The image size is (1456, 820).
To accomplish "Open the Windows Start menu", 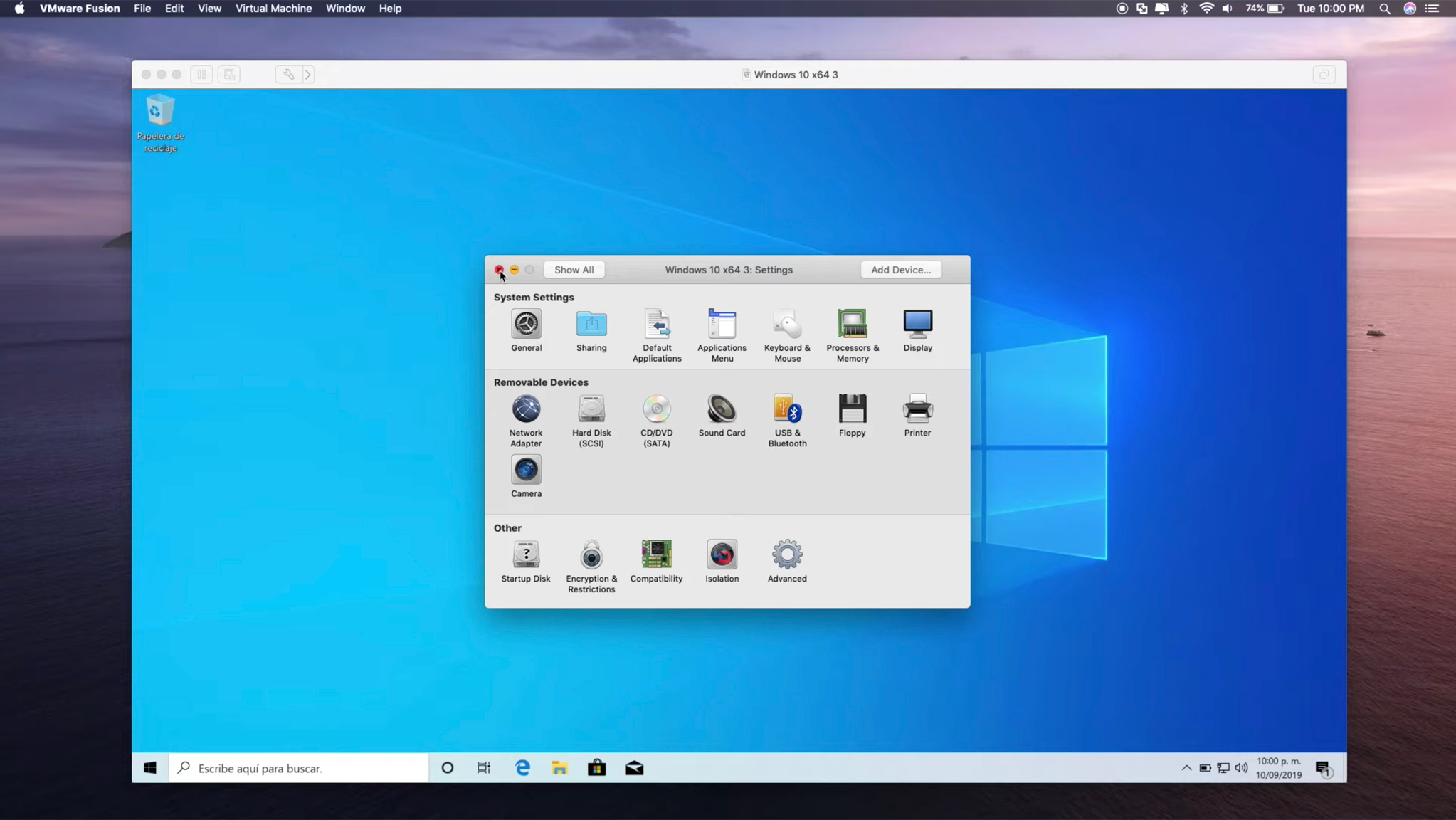I will click(x=149, y=768).
